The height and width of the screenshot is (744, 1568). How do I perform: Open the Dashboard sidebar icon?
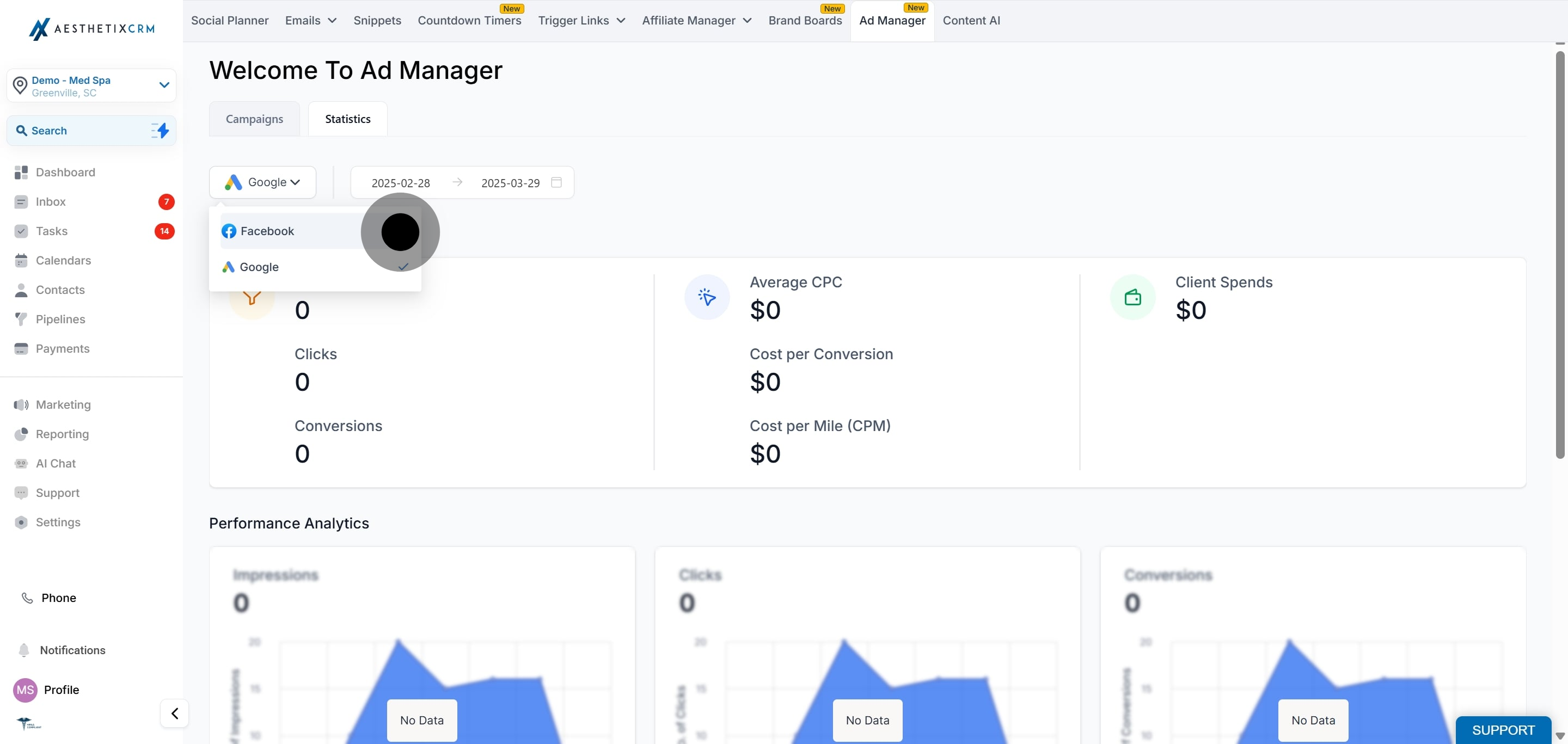click(21, 172)
